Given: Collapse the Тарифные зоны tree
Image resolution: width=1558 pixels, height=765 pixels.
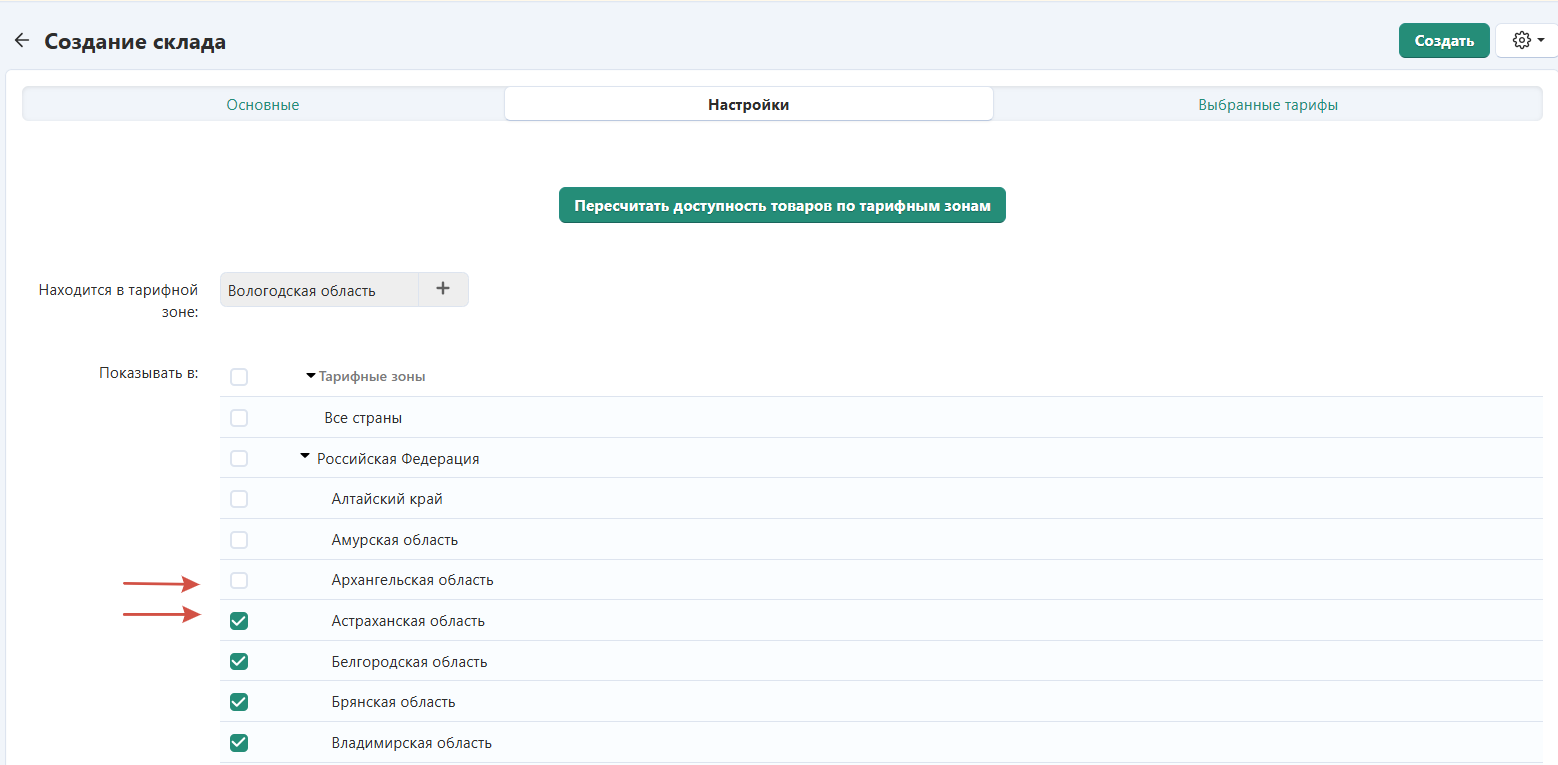Looking at the screenshot, I should tap(310, 376).
